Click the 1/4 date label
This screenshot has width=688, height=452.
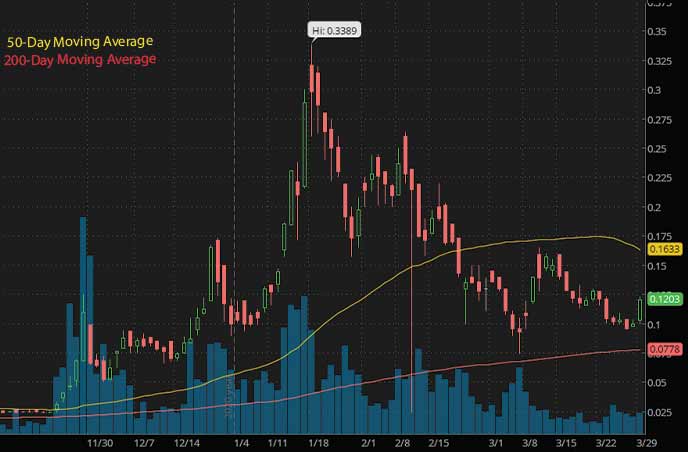pyautogui.click(x=241, y=443)
